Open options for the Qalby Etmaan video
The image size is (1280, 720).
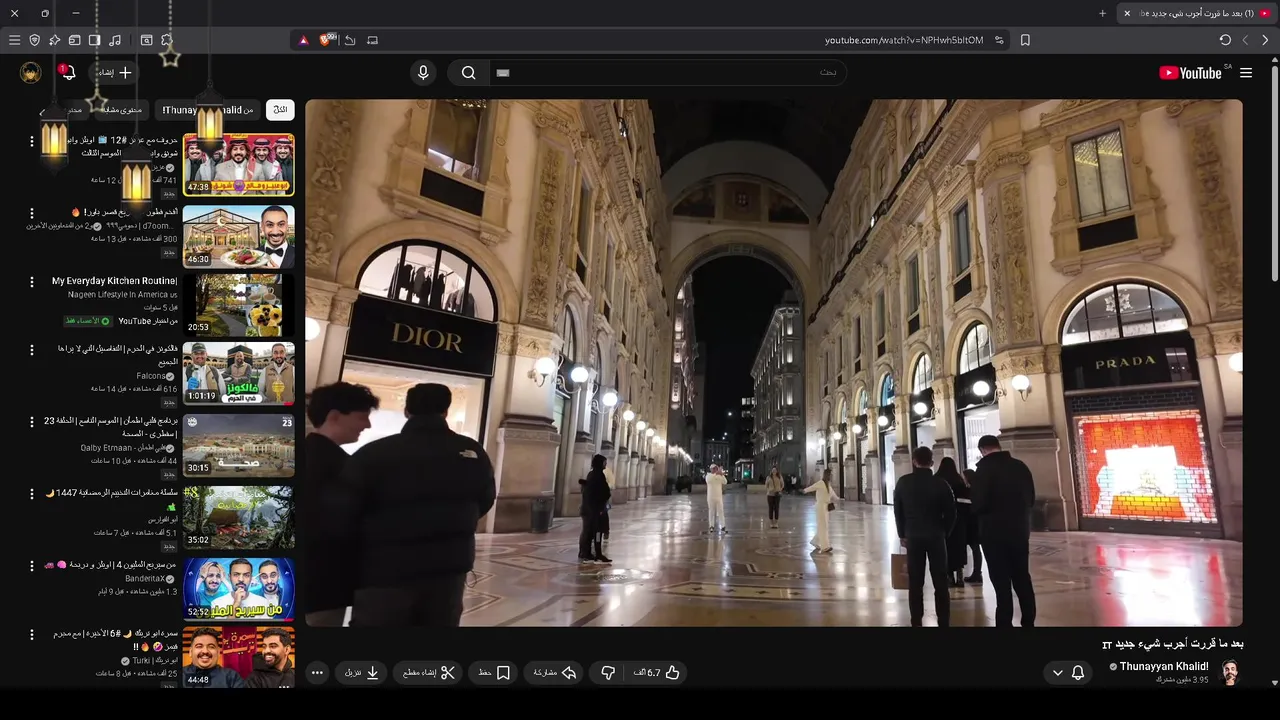(32, 422)
